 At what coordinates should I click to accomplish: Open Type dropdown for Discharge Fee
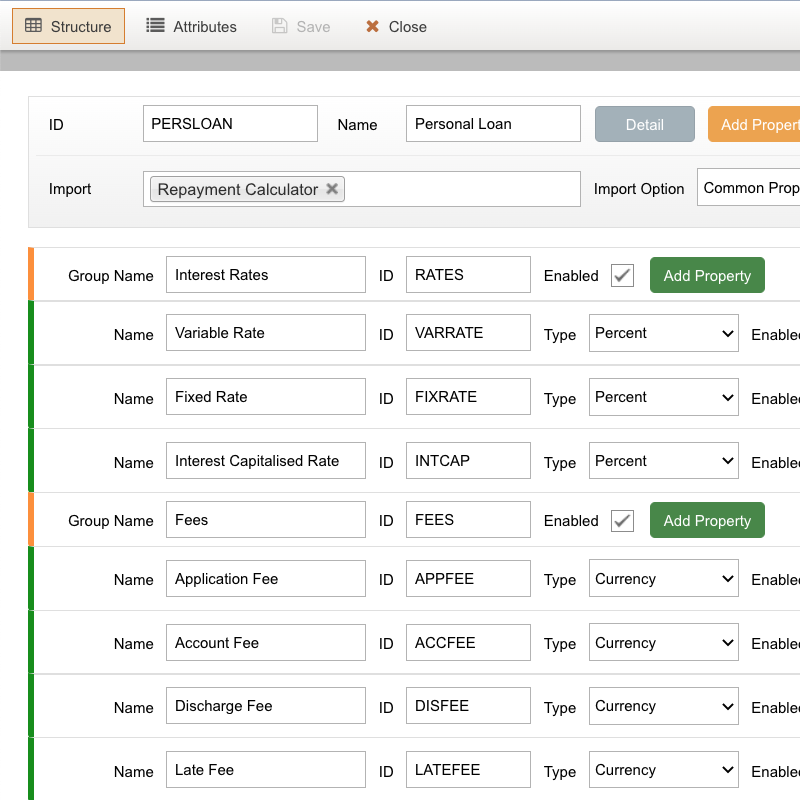tap(664, 706)
